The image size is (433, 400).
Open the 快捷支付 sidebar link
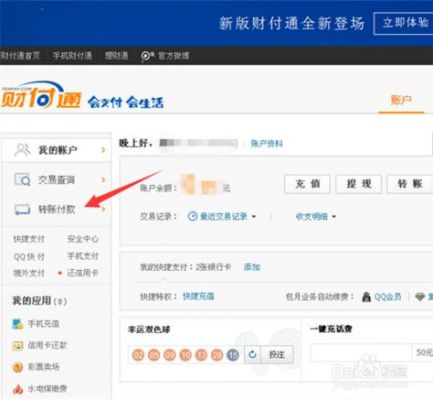coord(29,239)
